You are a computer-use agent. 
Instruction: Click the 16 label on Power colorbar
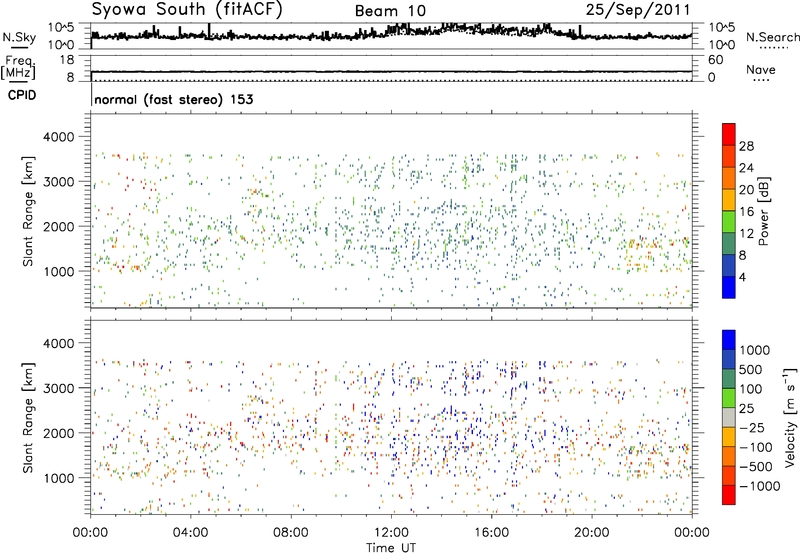coord(746,212)
